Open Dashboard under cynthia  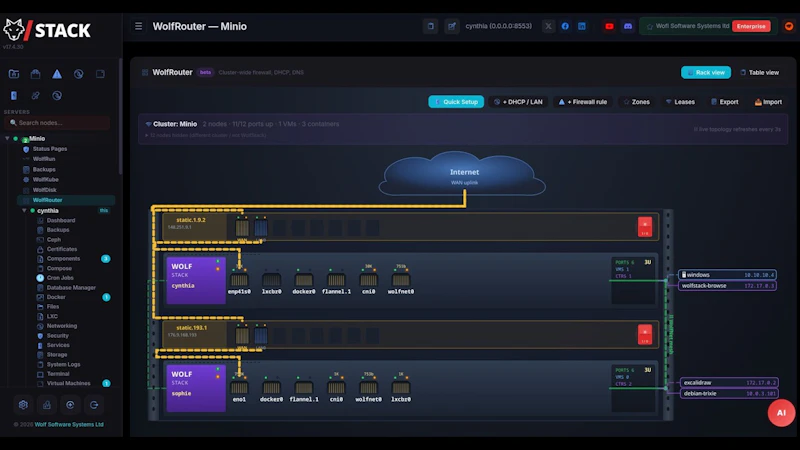tap(61, 220)
